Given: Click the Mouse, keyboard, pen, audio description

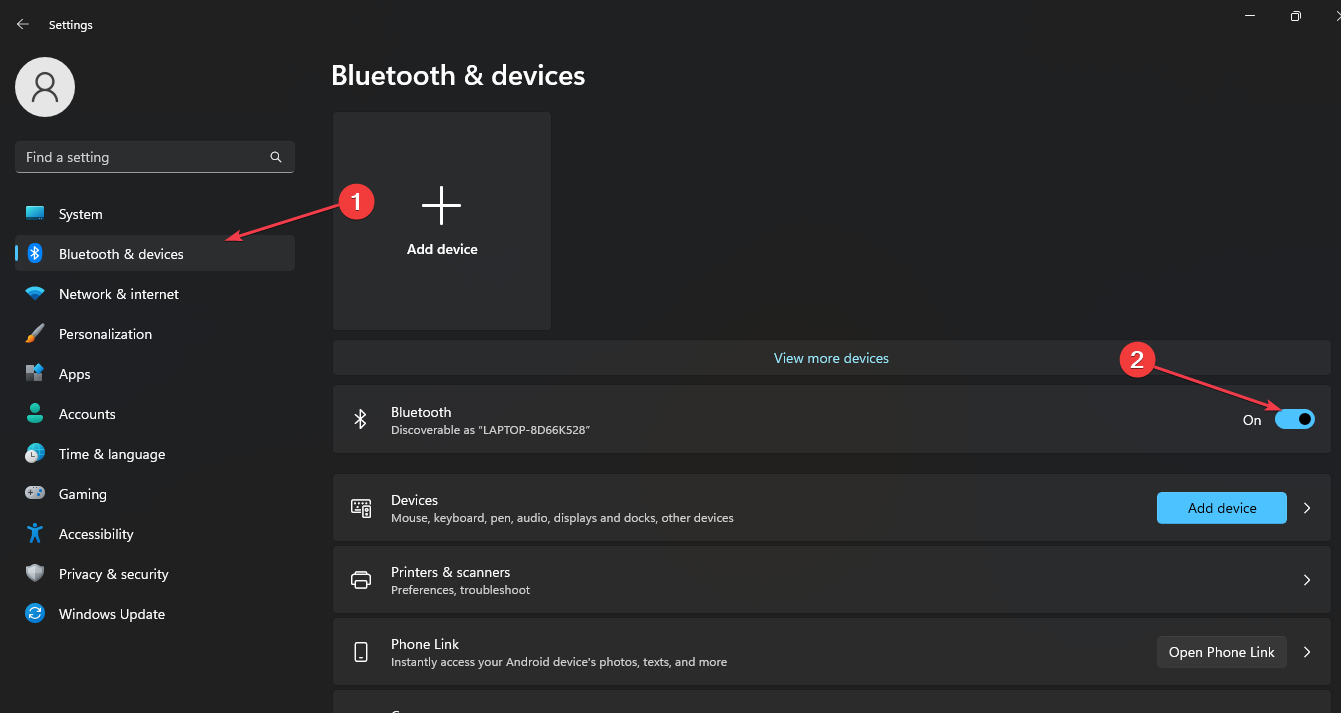Looking at the screenshot, I should 562,518.
